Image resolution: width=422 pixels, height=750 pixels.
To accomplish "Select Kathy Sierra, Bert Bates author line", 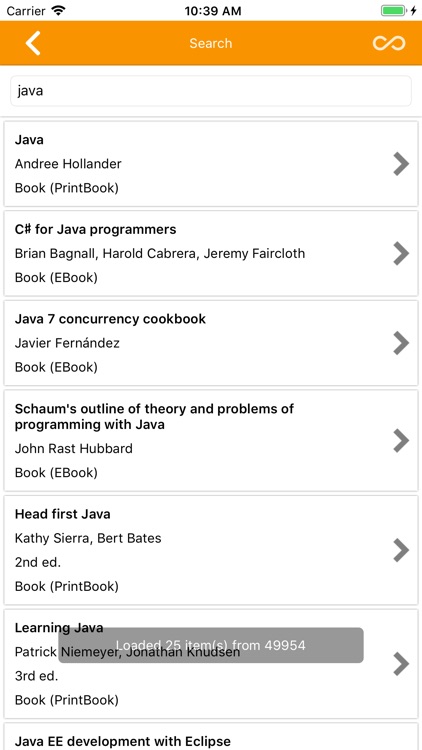I will tap(88, 538).
